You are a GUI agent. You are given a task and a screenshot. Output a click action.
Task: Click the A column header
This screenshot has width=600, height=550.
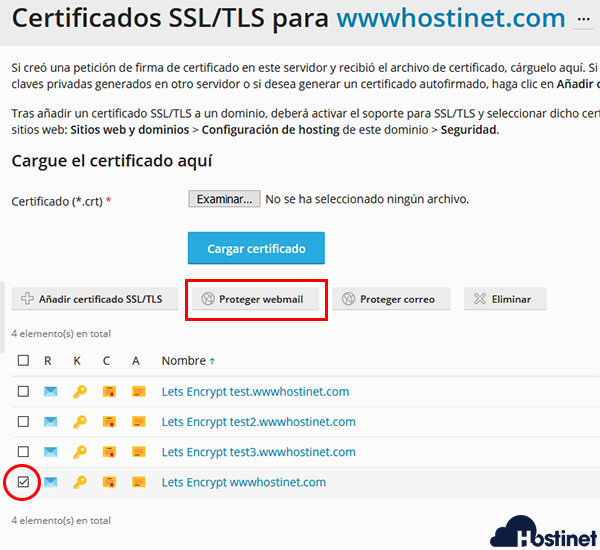[x=136, y=361]
